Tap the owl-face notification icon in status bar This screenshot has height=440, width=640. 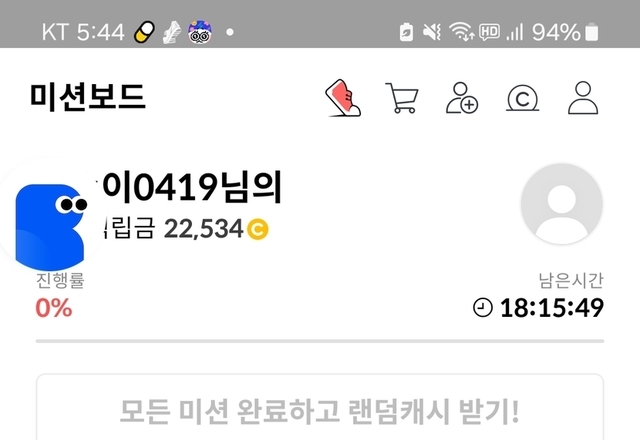[x=200, y=32]
